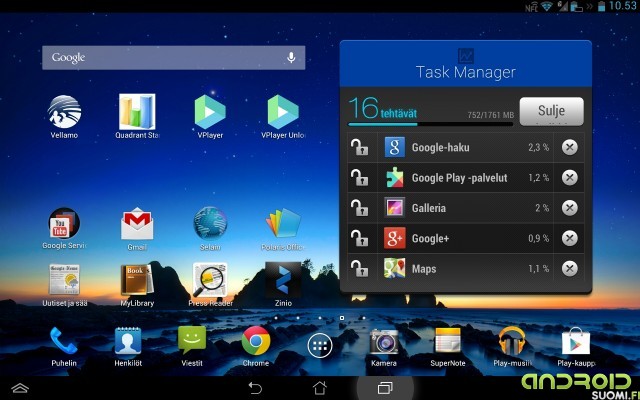Select the Maps task row

click(x=466, y=269)
